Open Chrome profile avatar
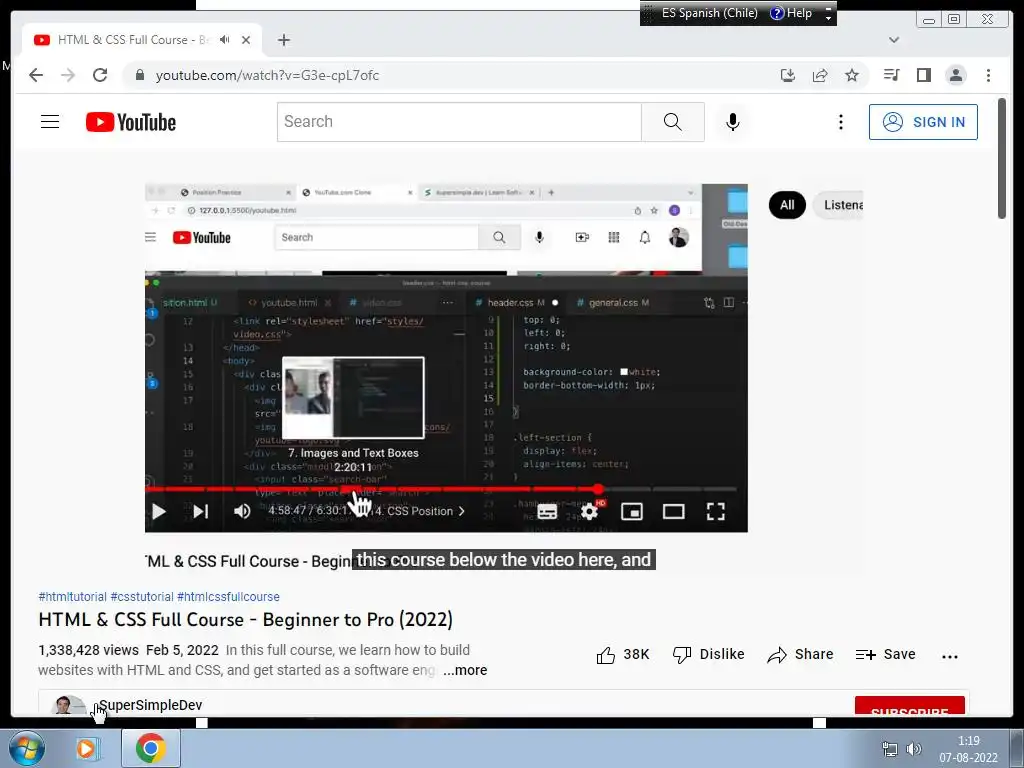Screen dimensions: 1024x768 (x=955, y=75)
